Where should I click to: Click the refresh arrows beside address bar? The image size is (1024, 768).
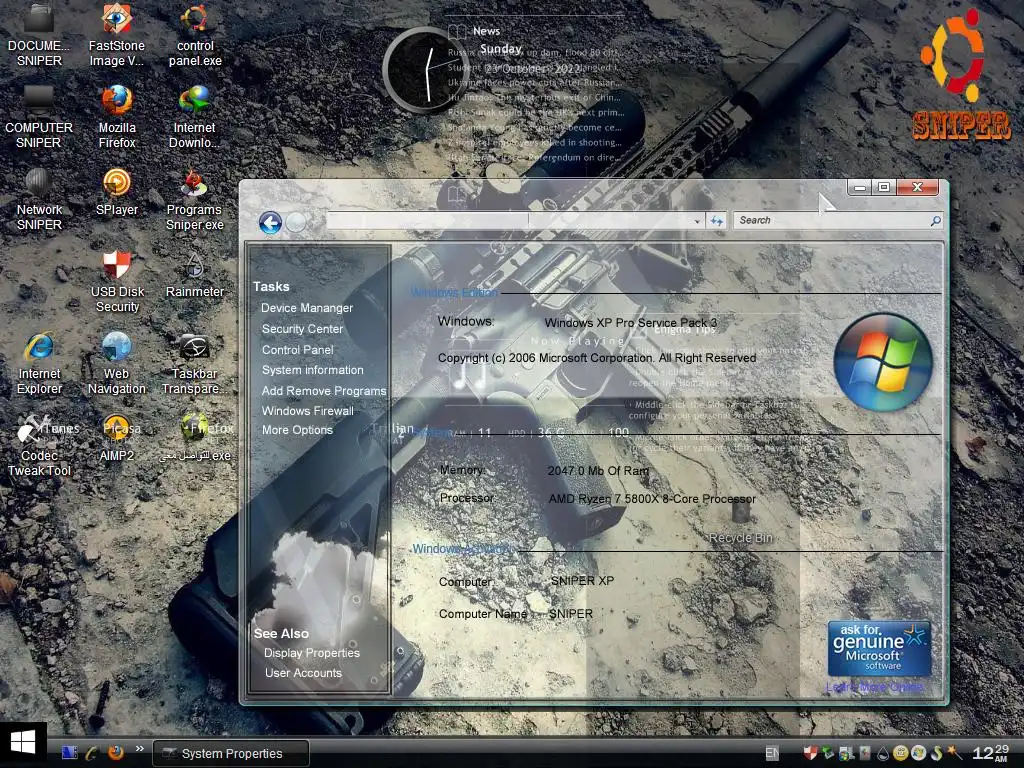[x=716, y=221]
